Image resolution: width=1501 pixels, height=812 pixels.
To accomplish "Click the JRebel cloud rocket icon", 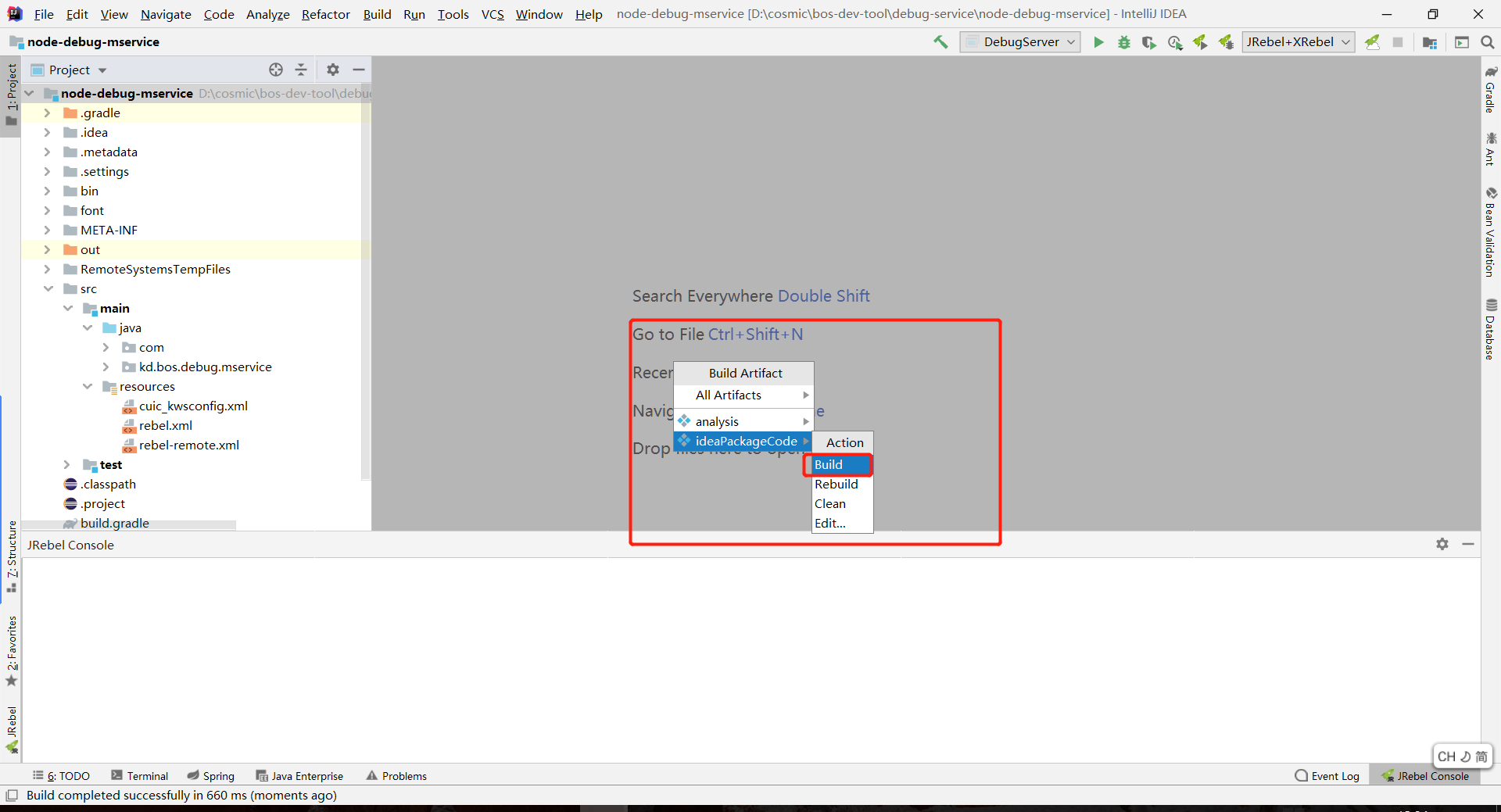I will [x=1372, y=42].
